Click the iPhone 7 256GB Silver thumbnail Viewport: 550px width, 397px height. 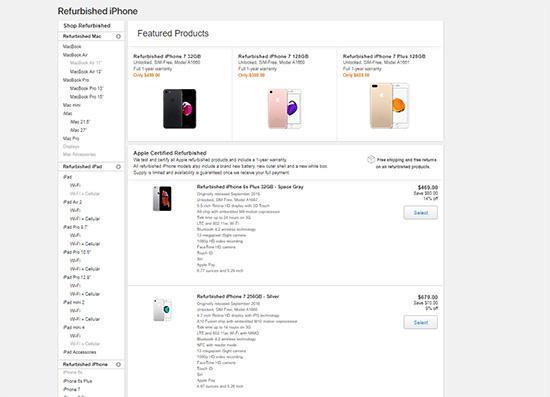click(x=162, y=309)
